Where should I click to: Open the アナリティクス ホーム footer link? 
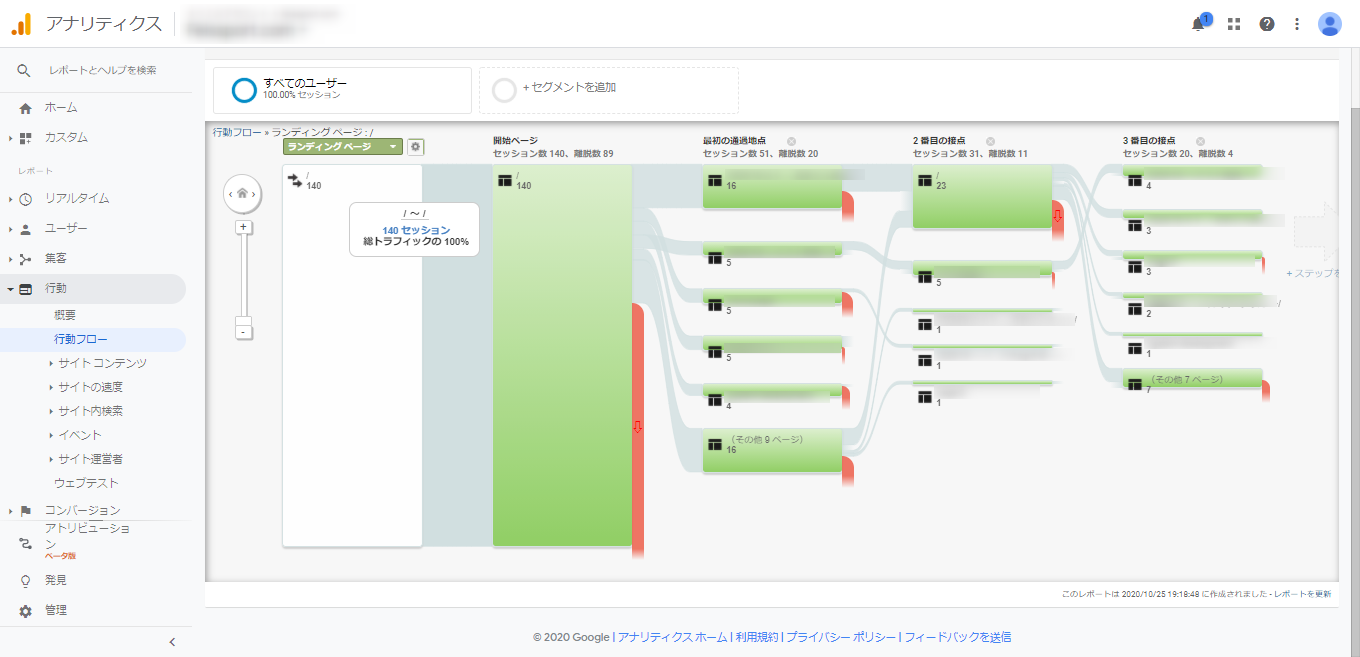pos(672,637)
